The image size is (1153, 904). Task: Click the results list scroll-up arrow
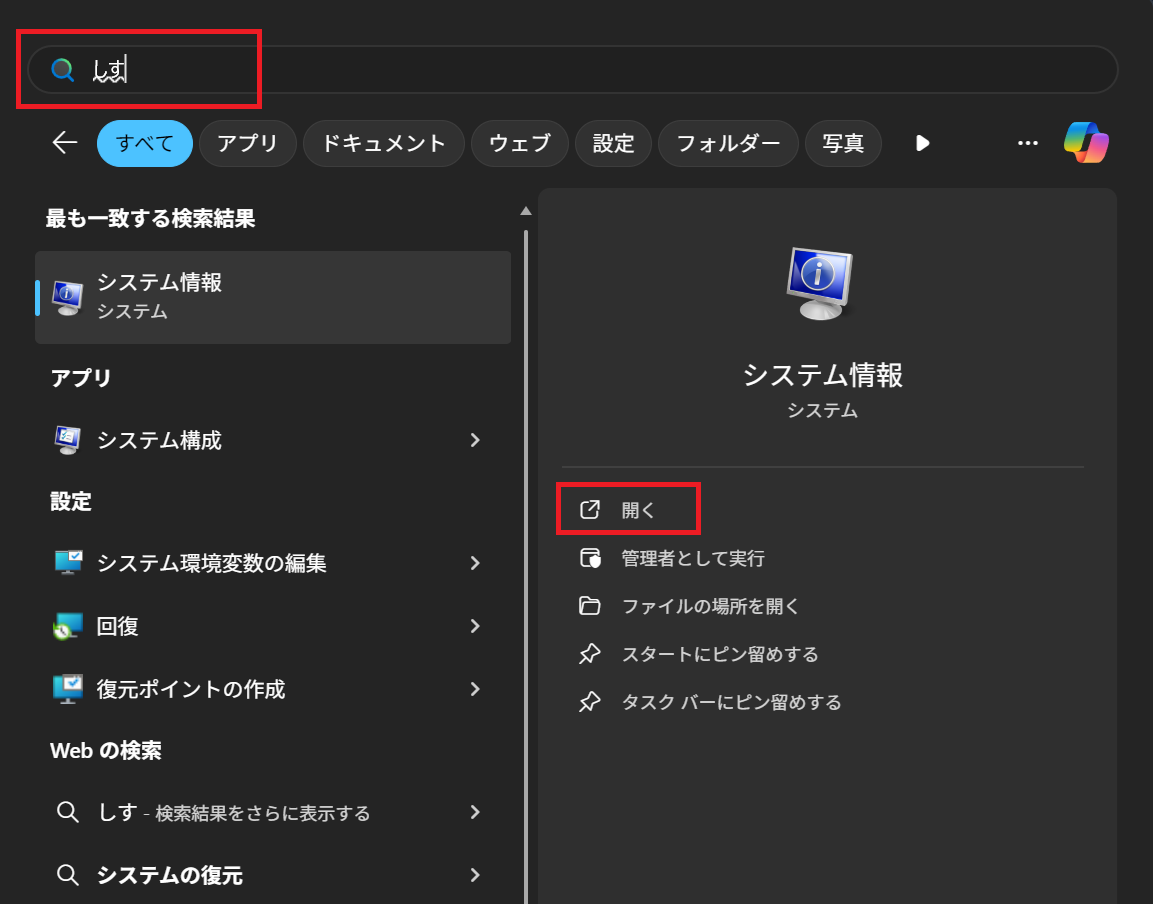click(526, 211)
